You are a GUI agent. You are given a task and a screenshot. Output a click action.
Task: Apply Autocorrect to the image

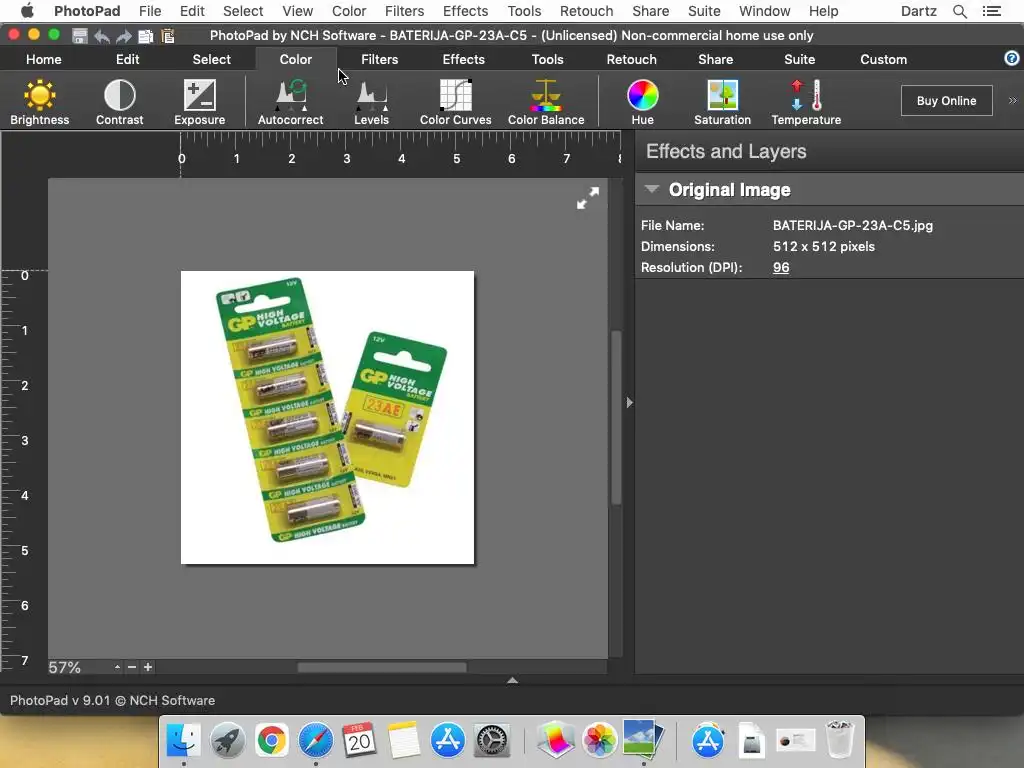coord(291,102)
